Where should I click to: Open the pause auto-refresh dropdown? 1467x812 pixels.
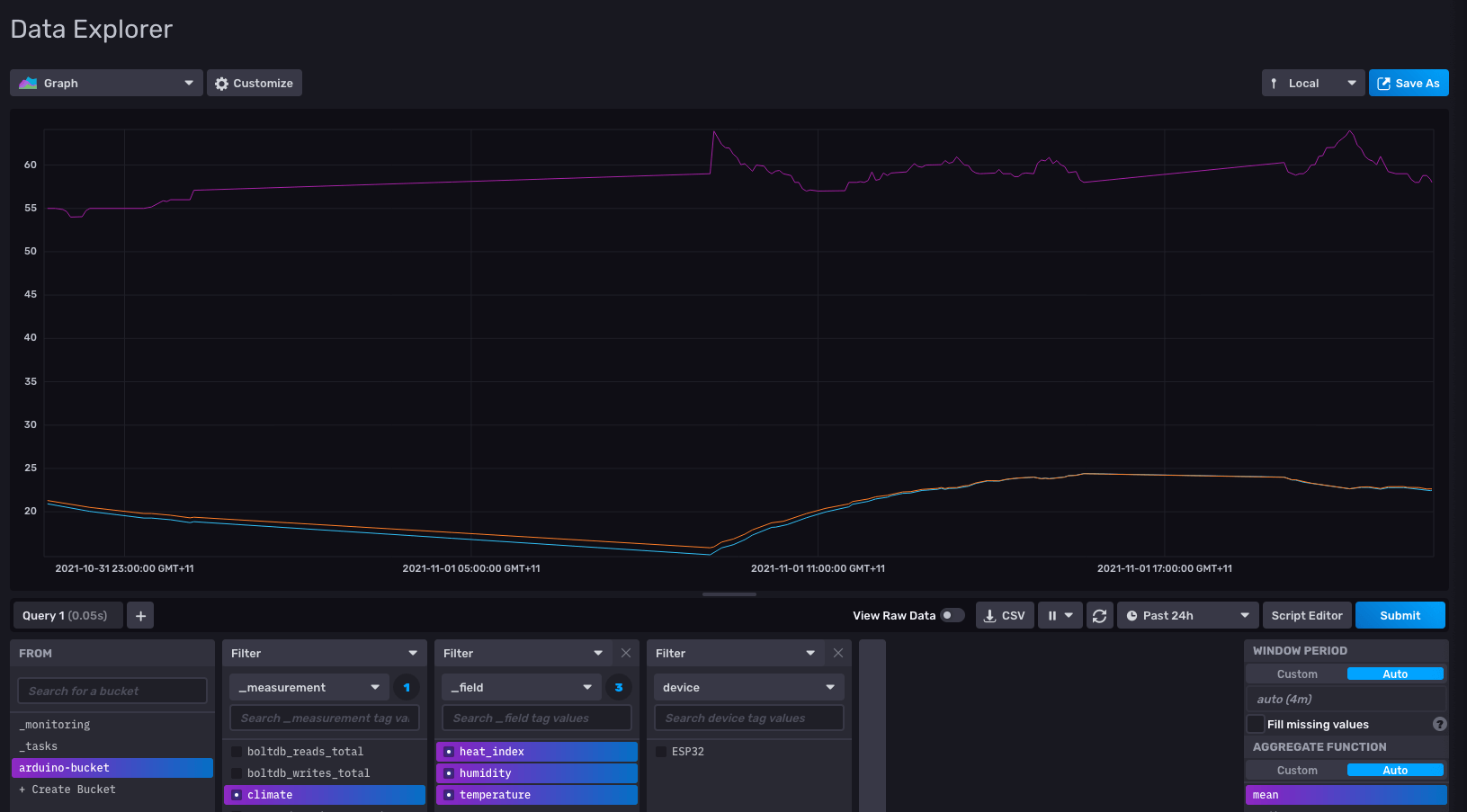tap(1060, 615)
